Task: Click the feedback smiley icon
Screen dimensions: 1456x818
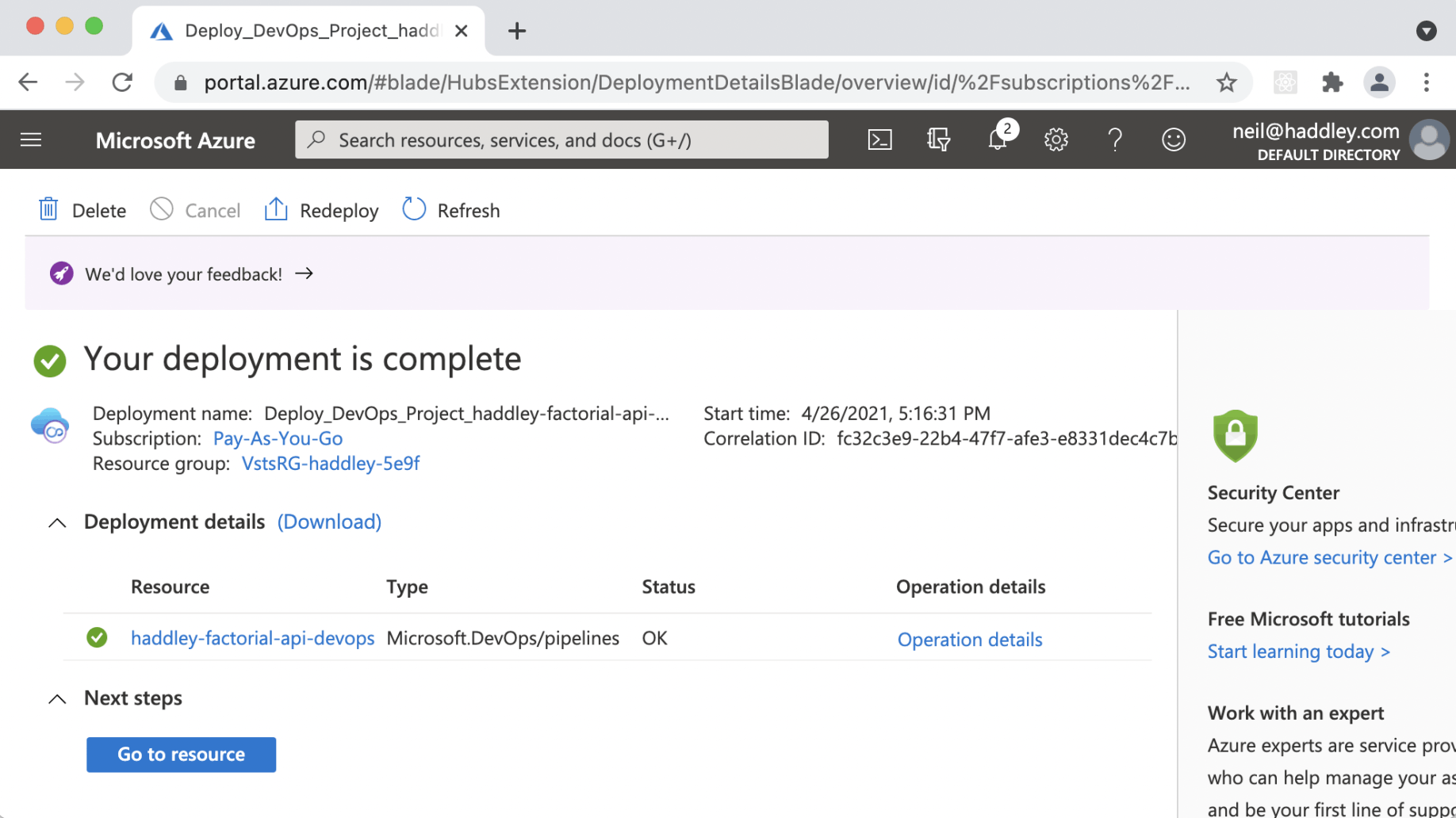Action: (x=1173, y=140)
